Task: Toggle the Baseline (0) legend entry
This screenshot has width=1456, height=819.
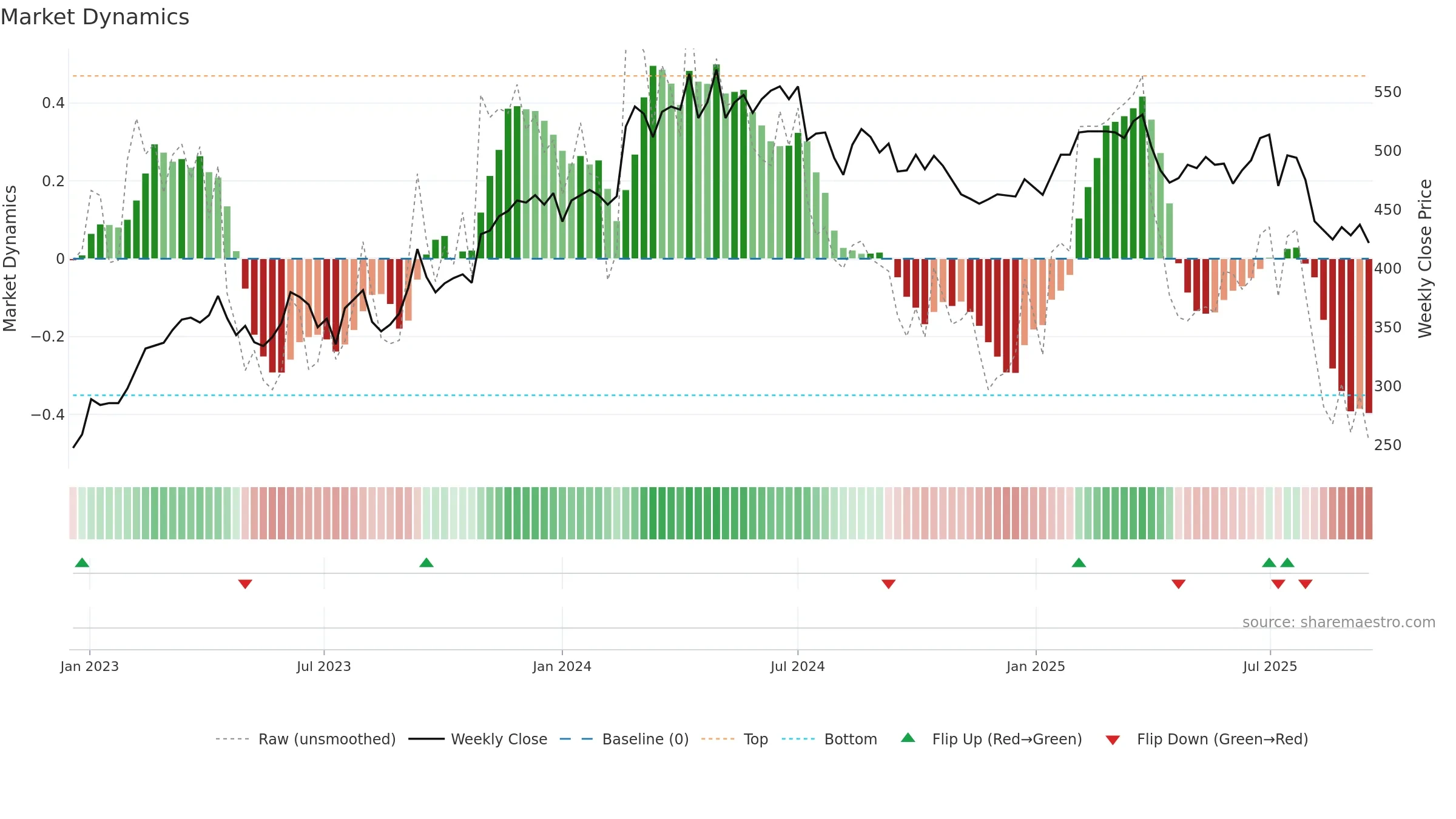Action: (624, 739)
